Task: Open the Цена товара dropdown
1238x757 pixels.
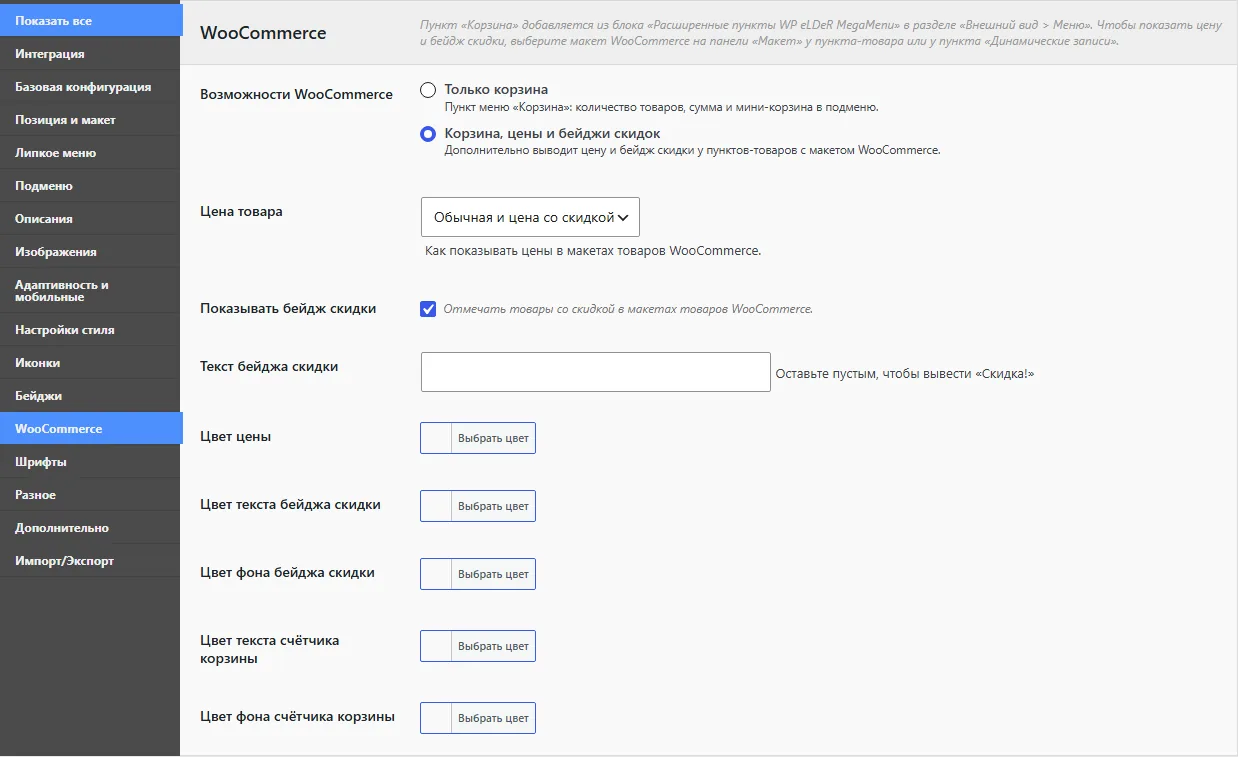Action: tap(530, 217)
